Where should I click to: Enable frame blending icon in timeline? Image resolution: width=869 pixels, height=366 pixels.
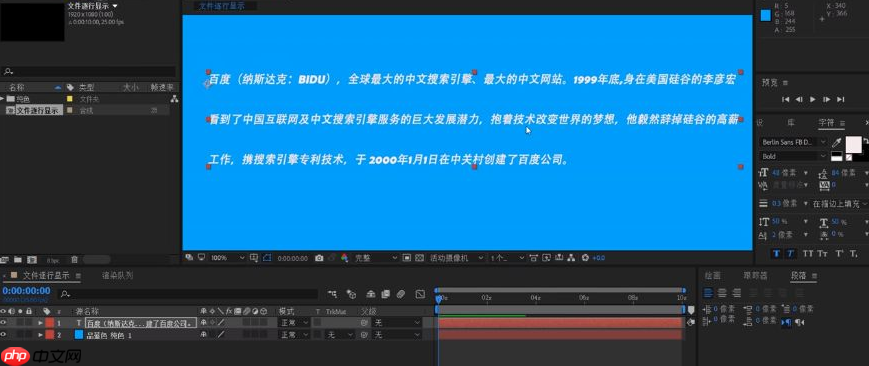pos(386,293)
